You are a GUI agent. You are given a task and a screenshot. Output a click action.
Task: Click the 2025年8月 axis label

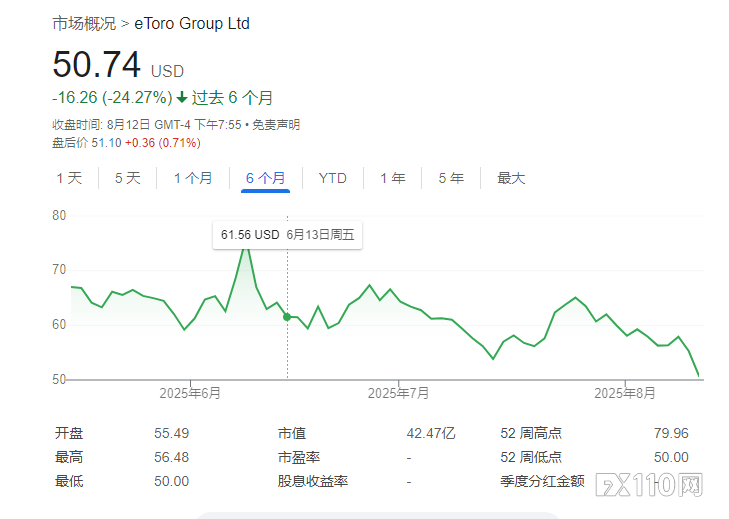pyautogui.click(x=625, y=393)
